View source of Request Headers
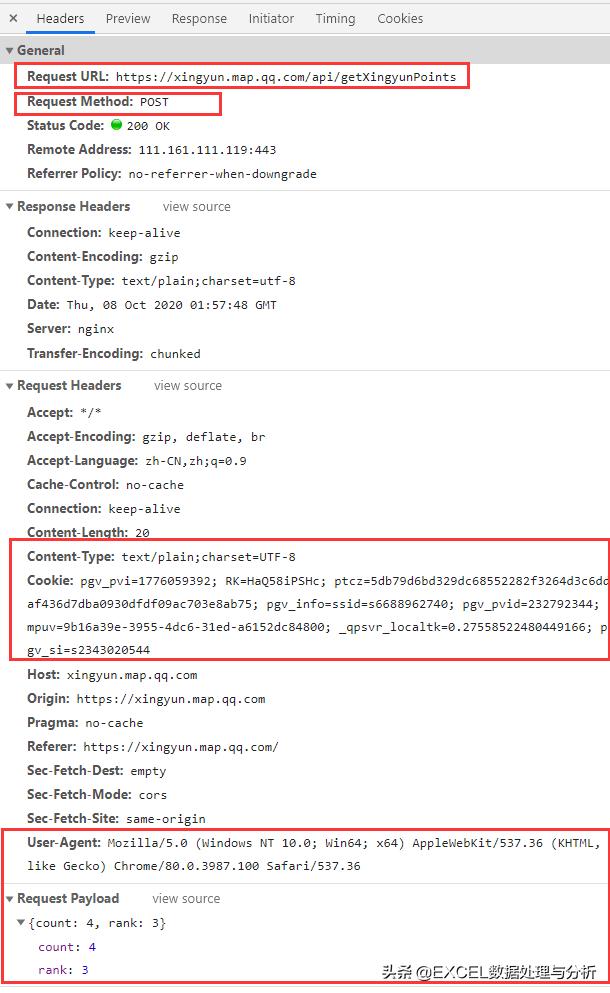Image resolution: width=610 pixels, height=993 pixels. tap(188, 386)
